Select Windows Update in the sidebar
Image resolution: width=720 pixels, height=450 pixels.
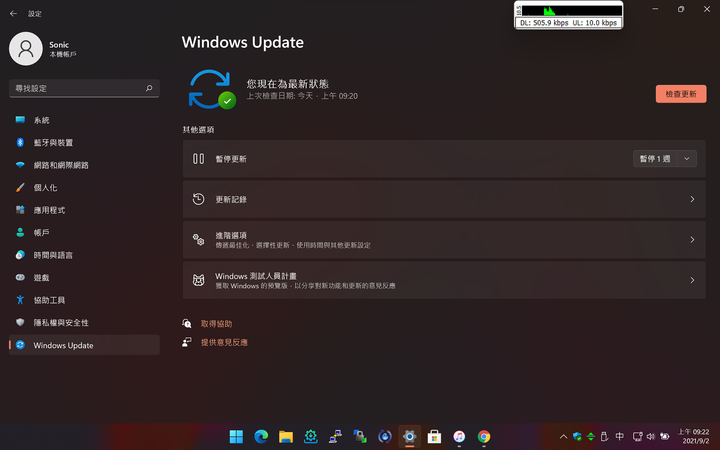point(84,345)
